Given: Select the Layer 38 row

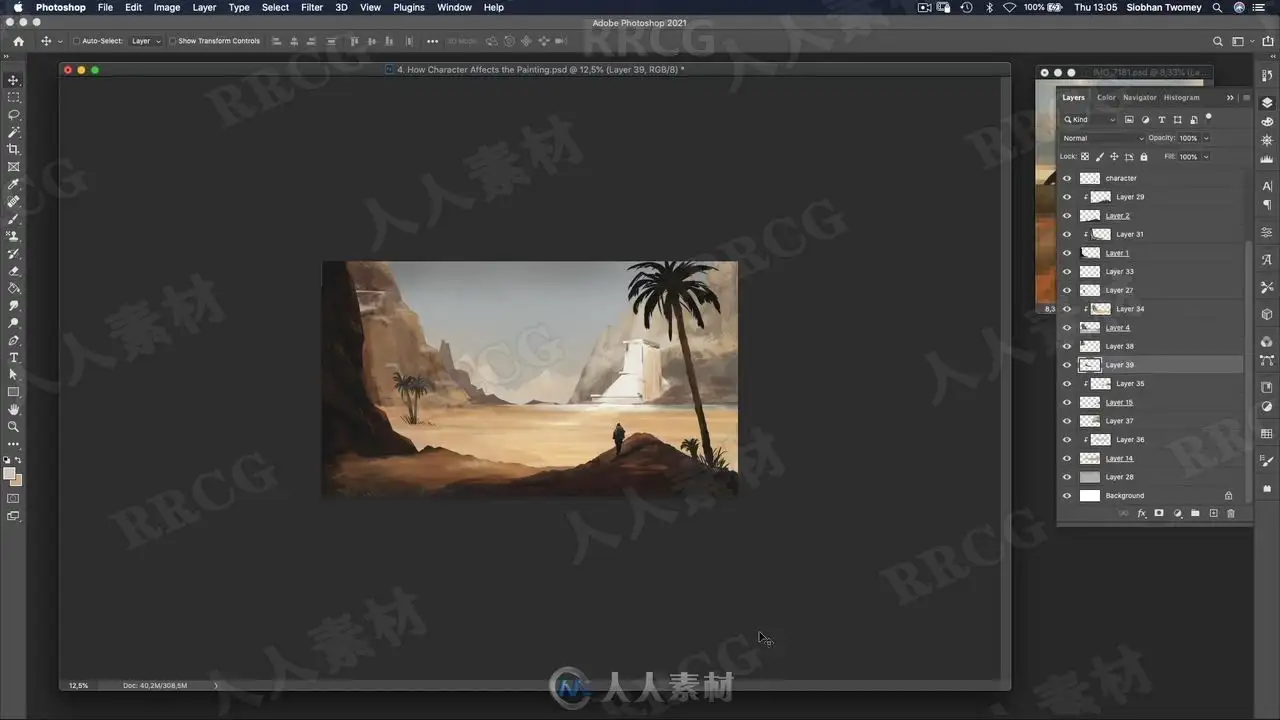Looking at the screenshot, I should (1150, 346).
